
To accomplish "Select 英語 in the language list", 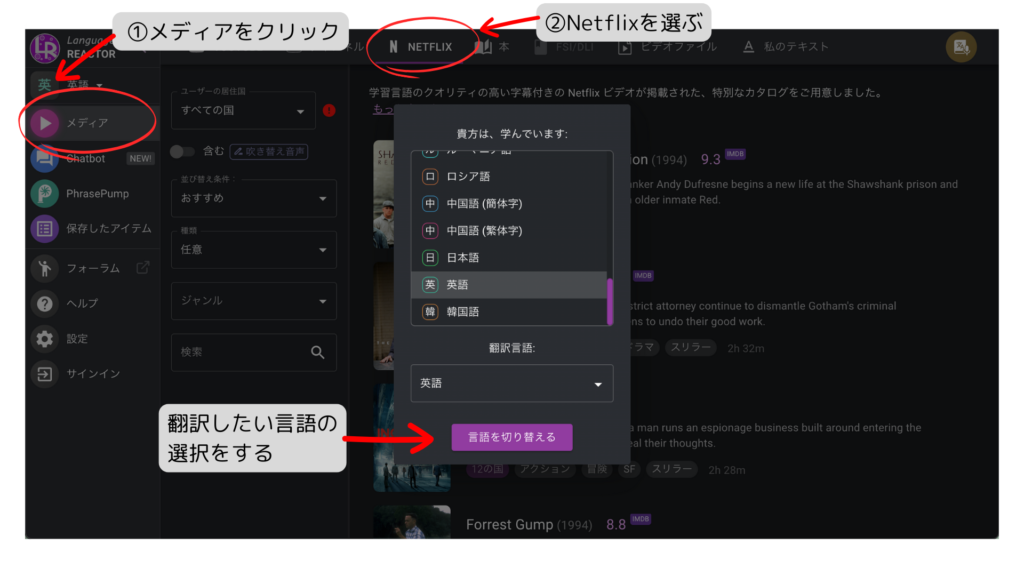I will click(x=509, y=285).
